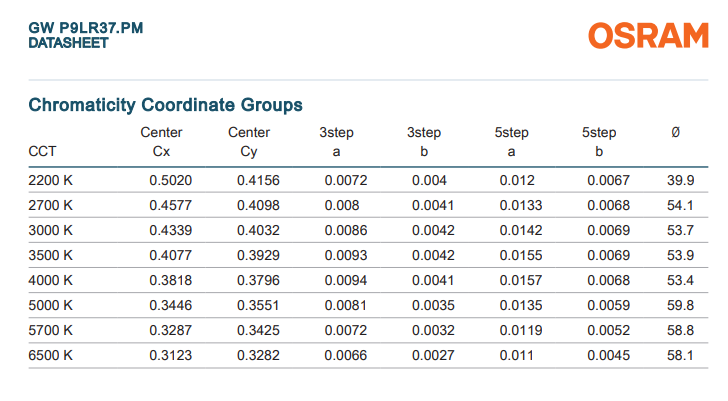Viewport: 728px width, 401px height.
Task: Click the Chromaticity Coordinate Groups heading
Action: point(165,104)
